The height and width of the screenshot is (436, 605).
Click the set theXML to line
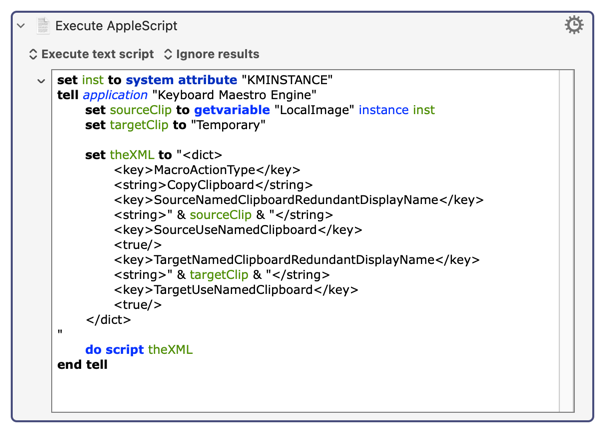[154, 155]
